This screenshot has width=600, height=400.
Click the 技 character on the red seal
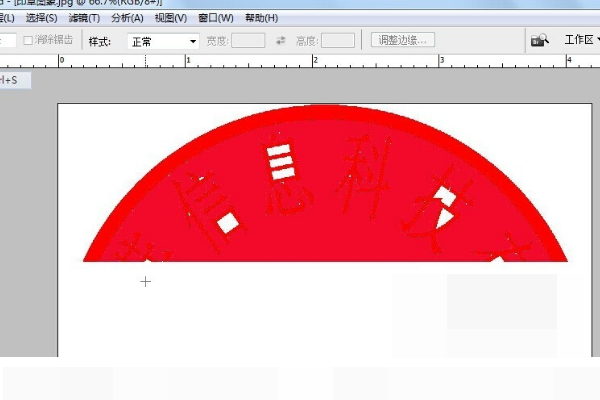438,209
